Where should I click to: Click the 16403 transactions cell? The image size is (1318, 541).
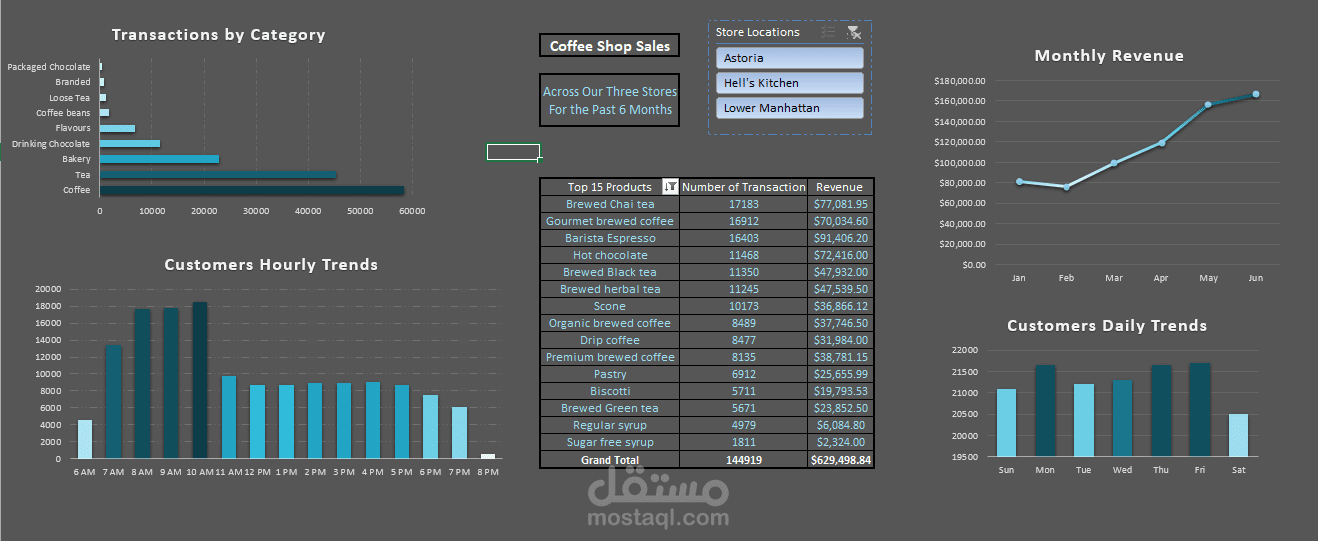(743, 238)
